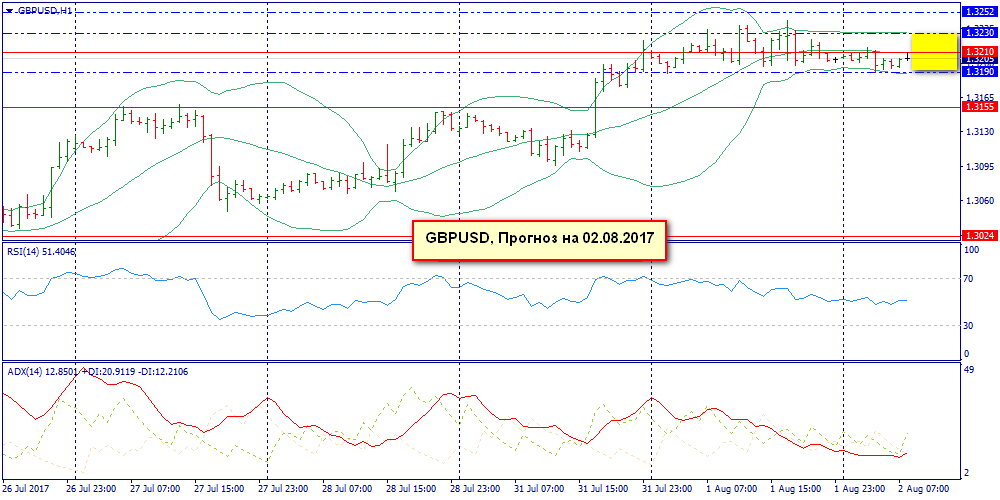
Task: Click the '26 Jul 23:00' time label
Action: (89, 488)
